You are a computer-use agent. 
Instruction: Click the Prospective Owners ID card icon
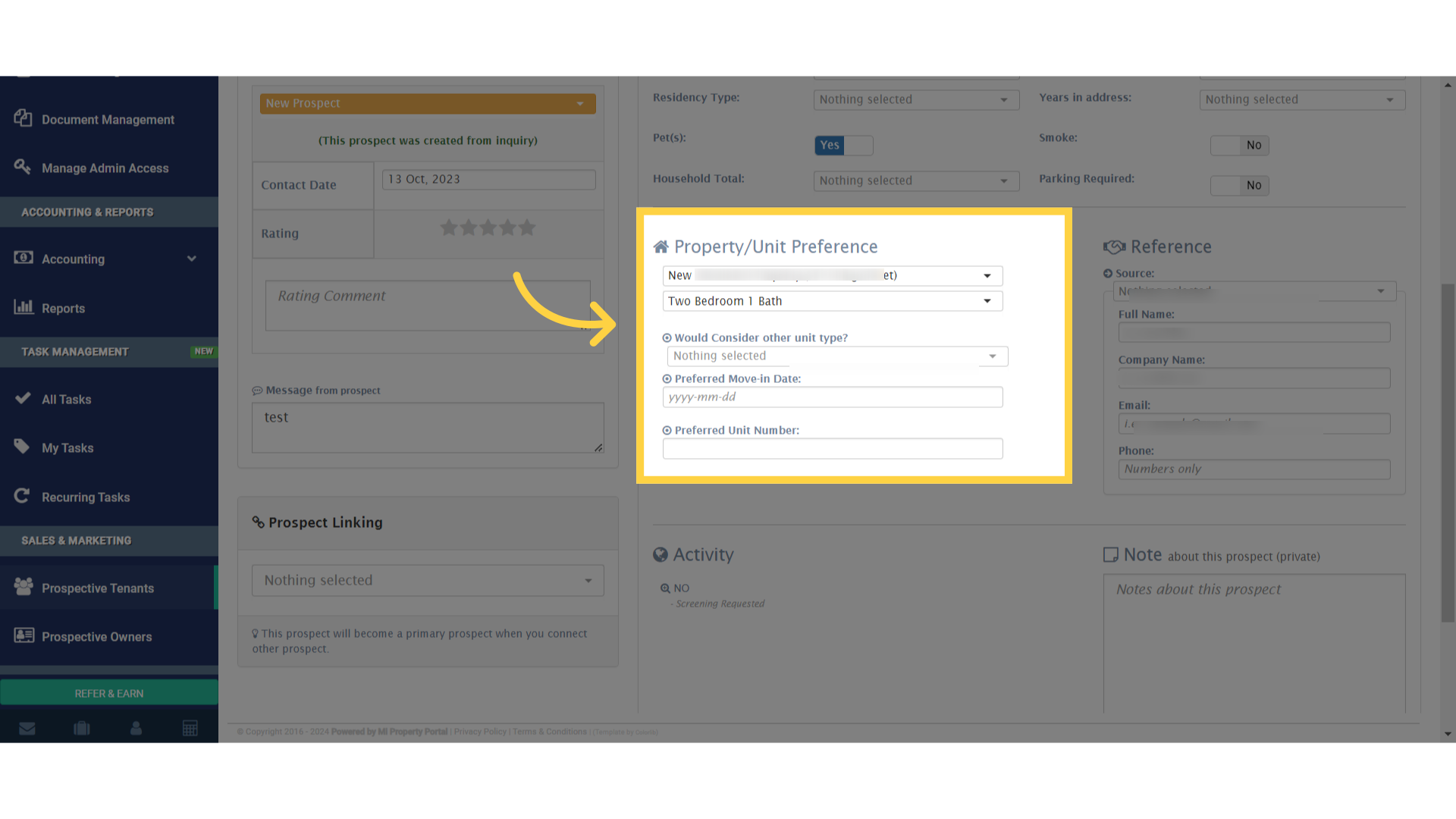(23, 635)
